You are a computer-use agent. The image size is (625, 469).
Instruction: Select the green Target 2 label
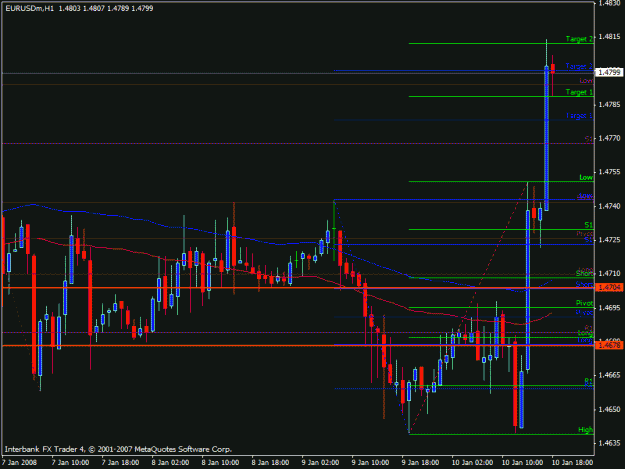pyautogui.click(x=579, y=39)
